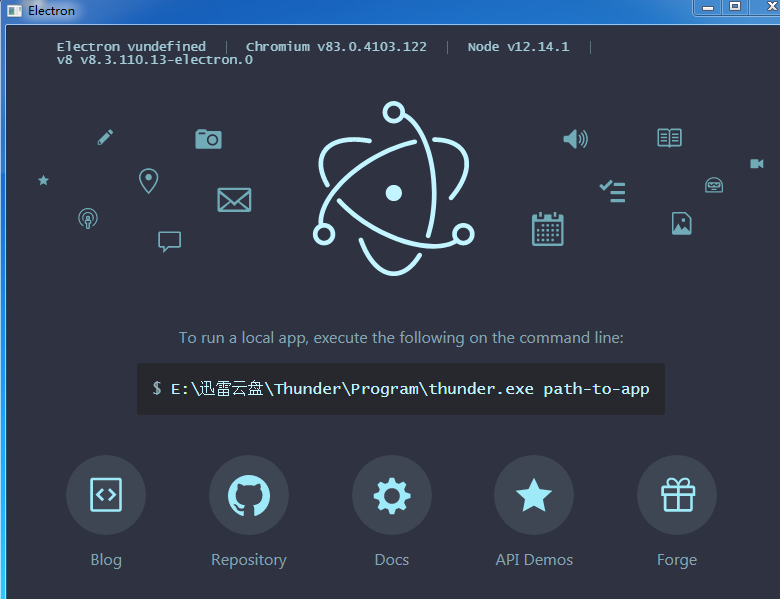Open the GitHub Repository link
780x599 pixels.
tap(249, 495)
